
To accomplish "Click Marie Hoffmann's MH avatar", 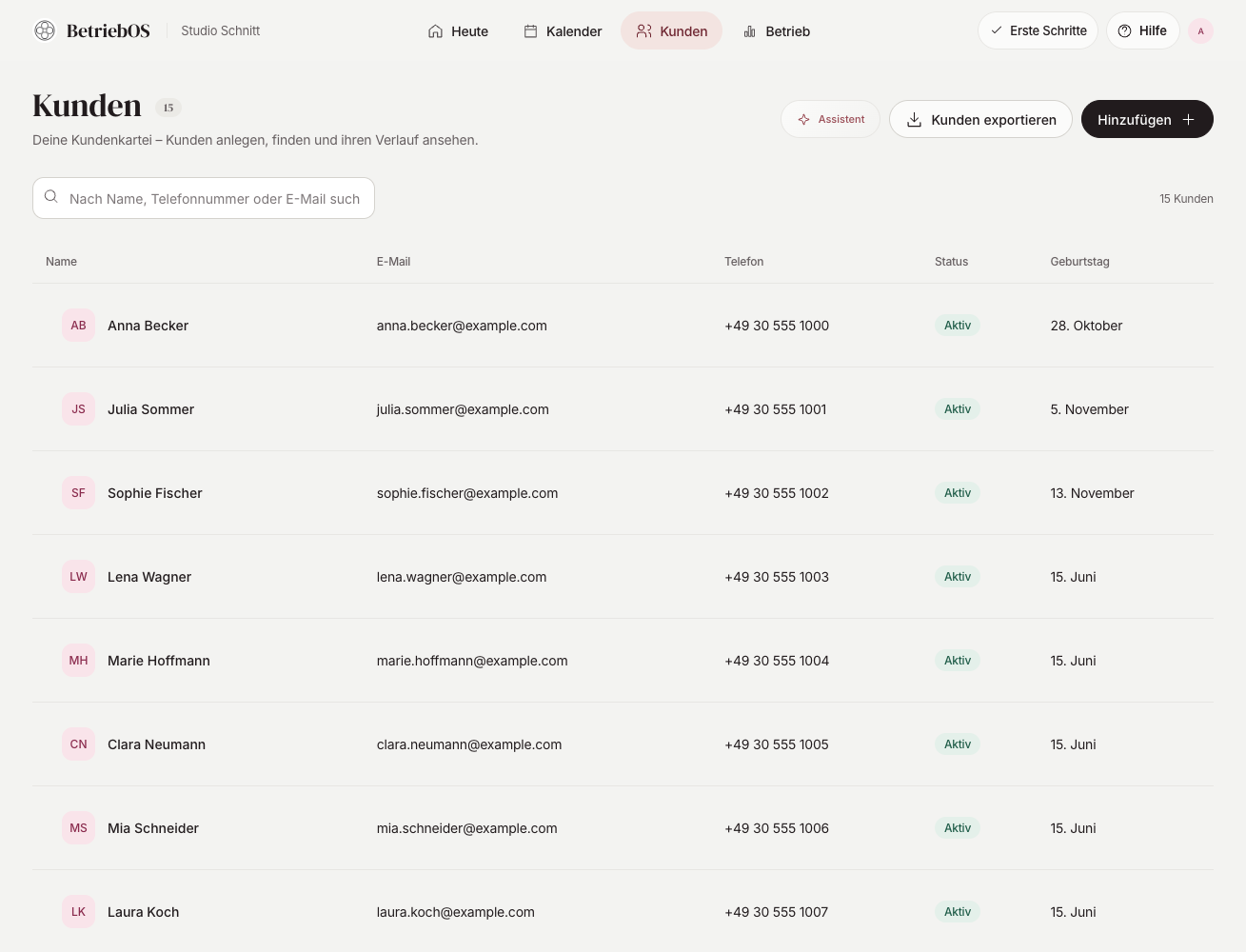I will (78, 661).
